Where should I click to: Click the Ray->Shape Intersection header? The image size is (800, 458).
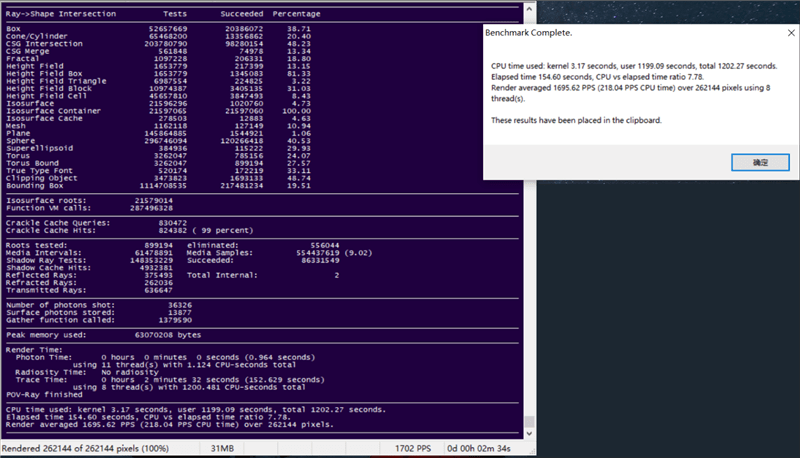click(61, 14)
